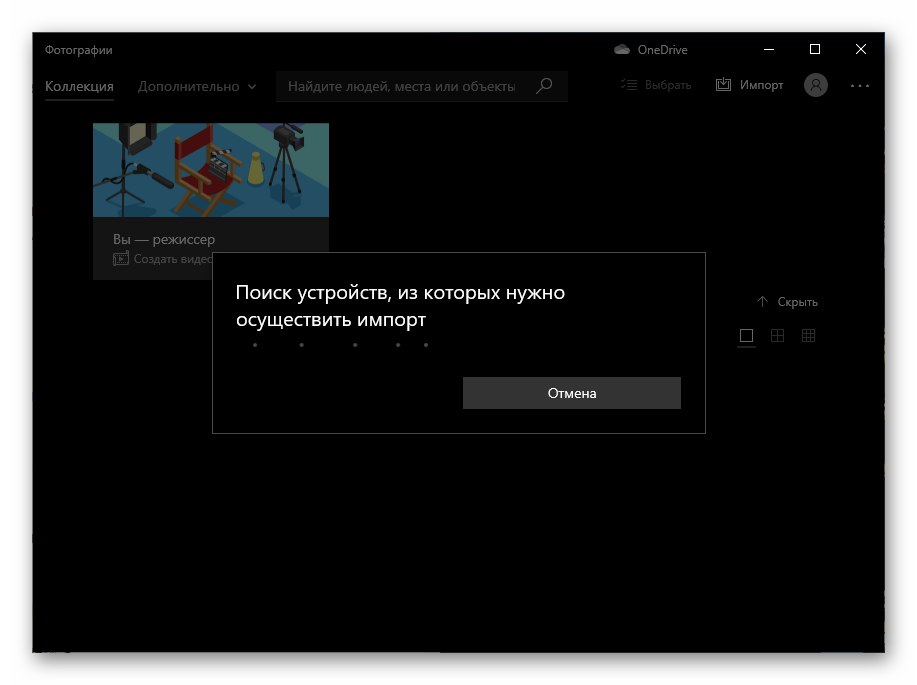Select the large single-tile view icon
Viewport: 917px width, 685px height.
746,336
